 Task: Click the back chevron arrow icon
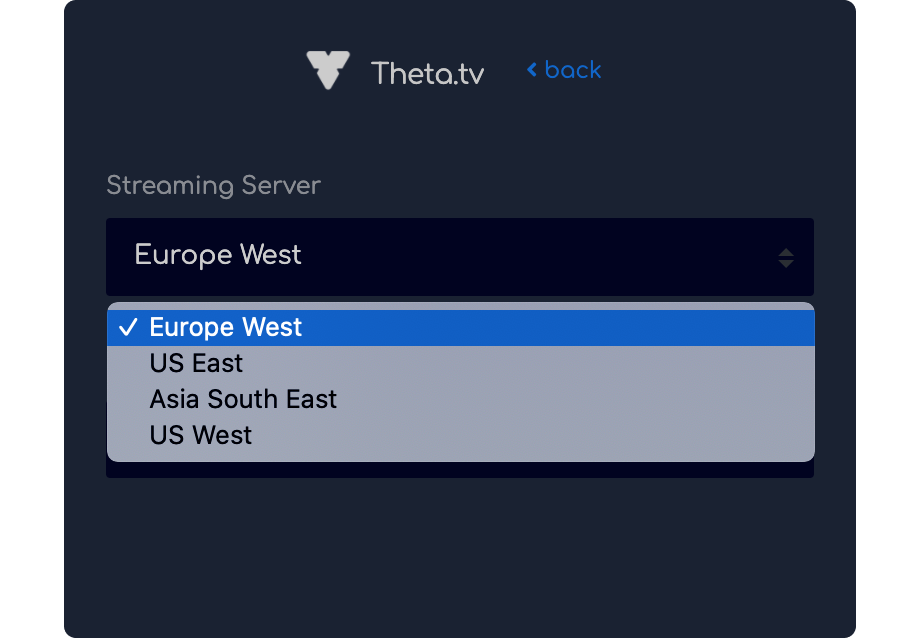(x=532, y=70)
